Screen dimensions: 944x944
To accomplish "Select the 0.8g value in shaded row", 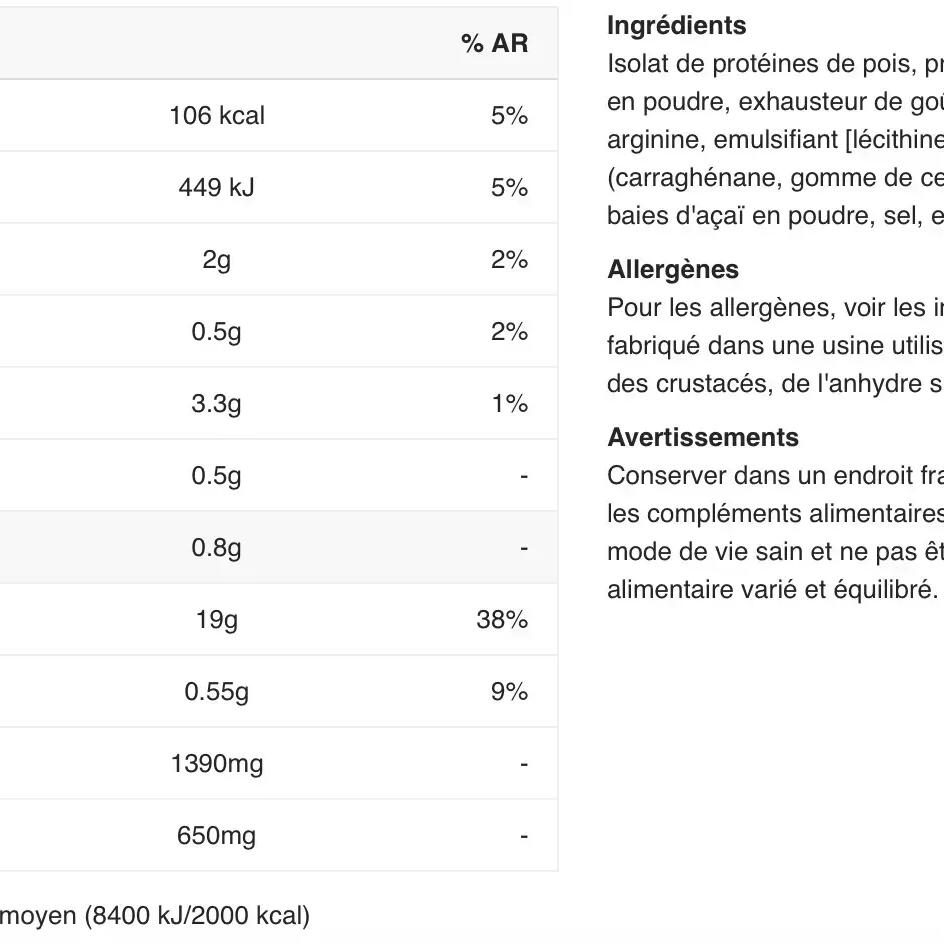I will pyautogui.click(x=217, y=548).
